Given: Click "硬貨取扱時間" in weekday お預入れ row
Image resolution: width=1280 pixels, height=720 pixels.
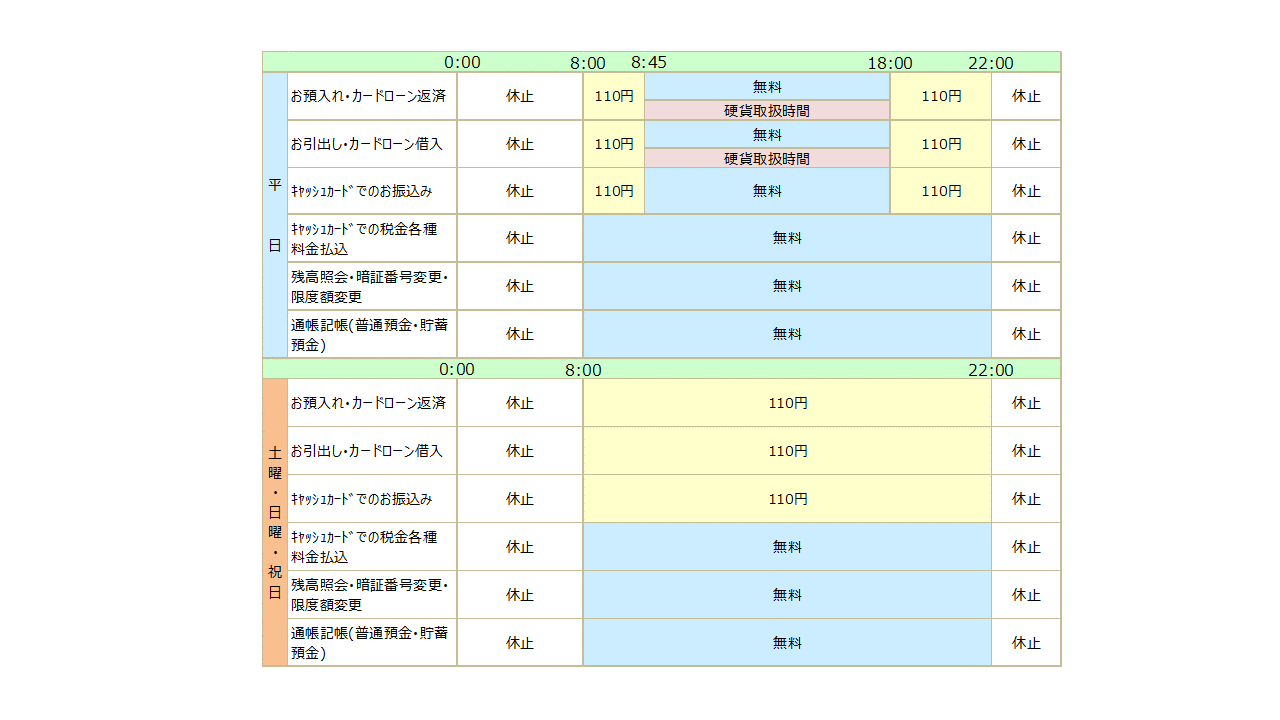Looking at the screenshot, I should 767,111.
